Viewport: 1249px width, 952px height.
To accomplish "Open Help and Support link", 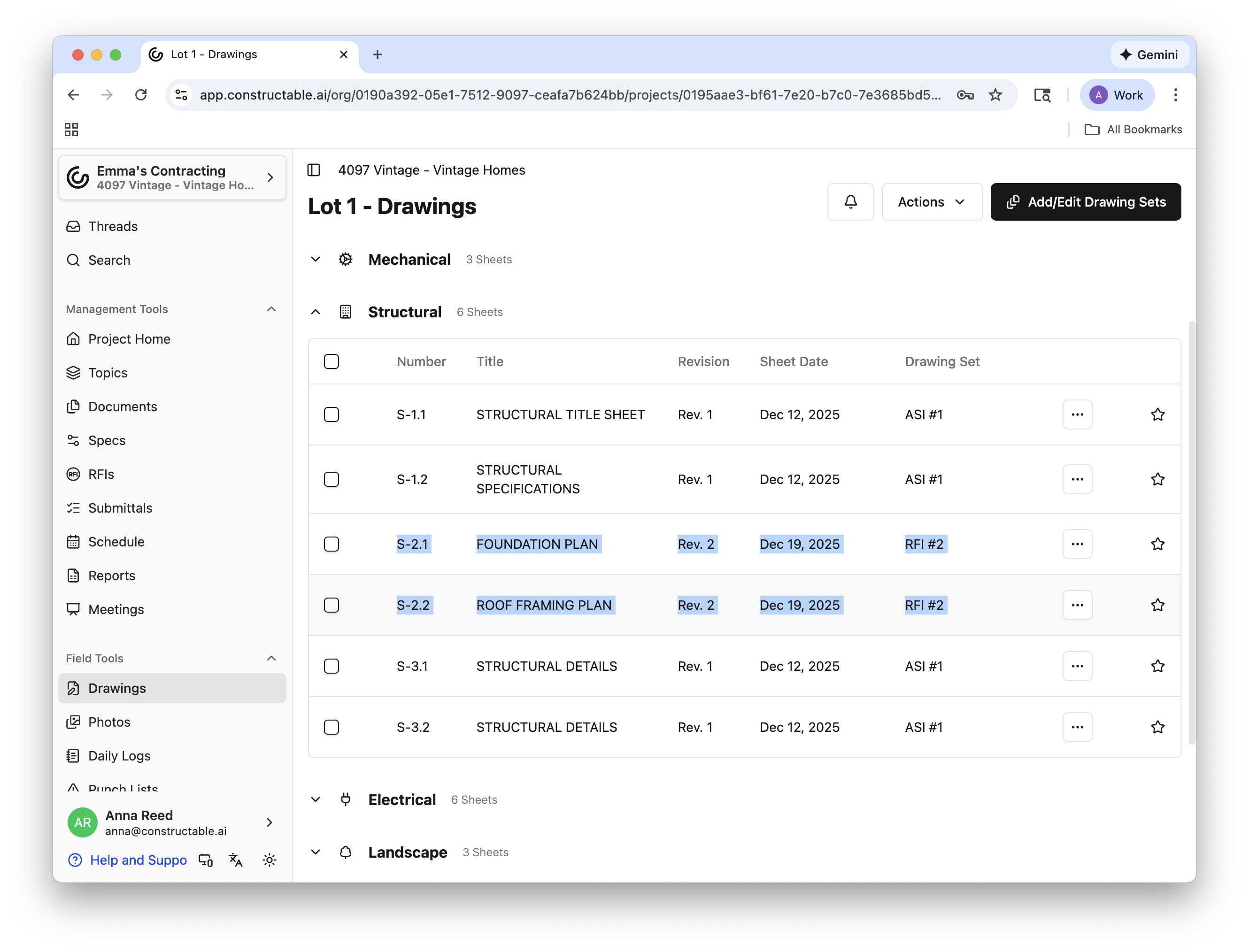I will (128, 860).
